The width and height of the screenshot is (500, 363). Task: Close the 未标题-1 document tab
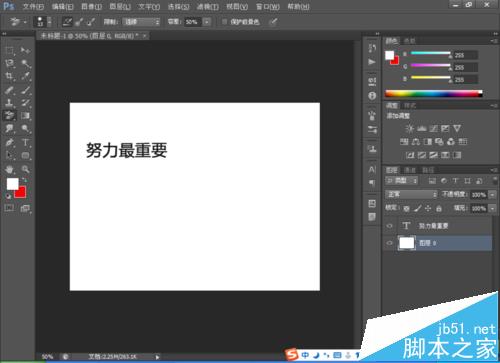point(144,36)
